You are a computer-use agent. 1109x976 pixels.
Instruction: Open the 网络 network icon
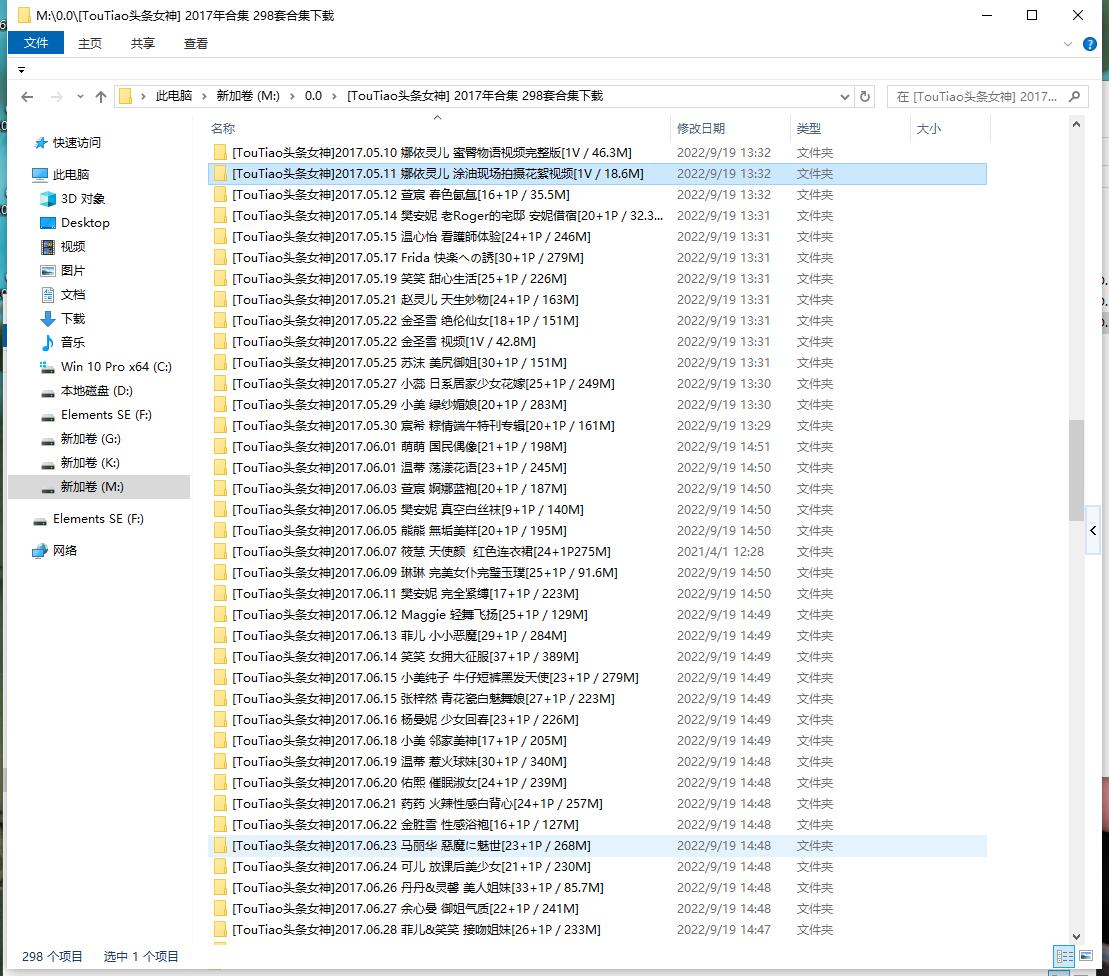click(x=40, y=551)
